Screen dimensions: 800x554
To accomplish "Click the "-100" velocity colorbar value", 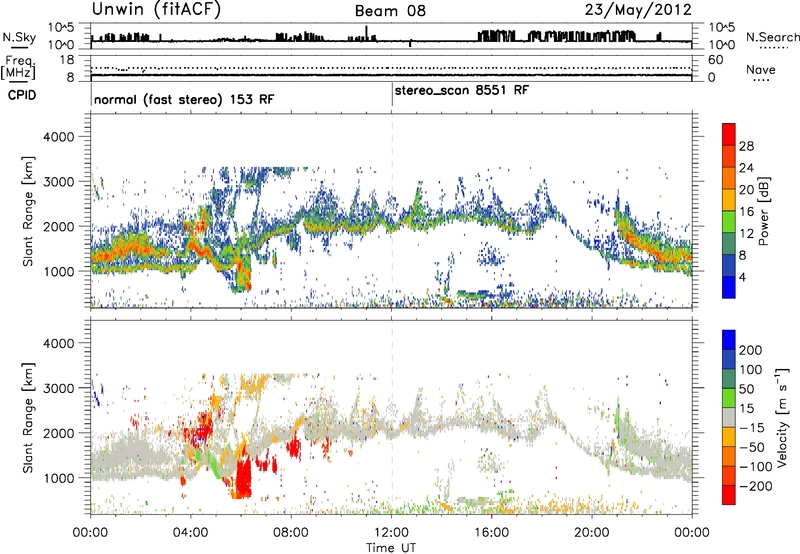I will (x=756, y=466).
